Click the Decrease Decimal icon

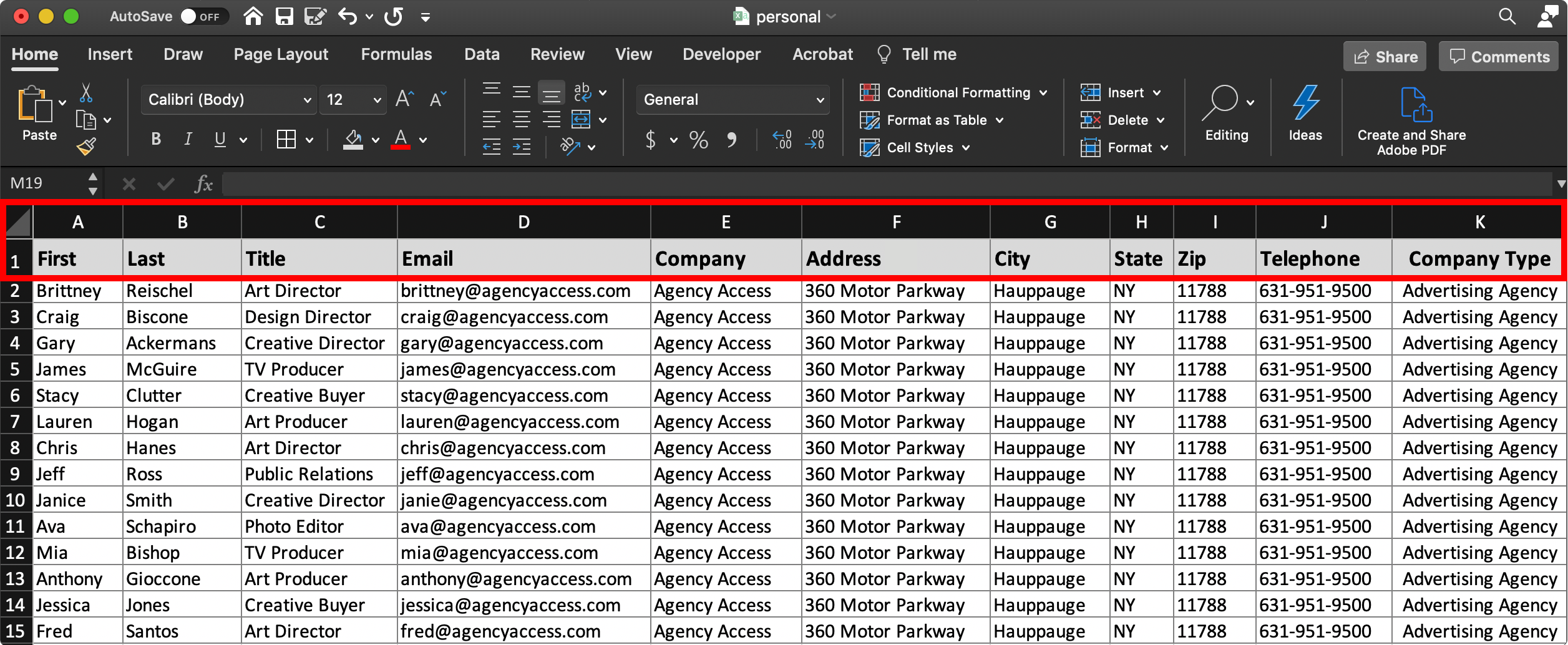coord(815,140)
